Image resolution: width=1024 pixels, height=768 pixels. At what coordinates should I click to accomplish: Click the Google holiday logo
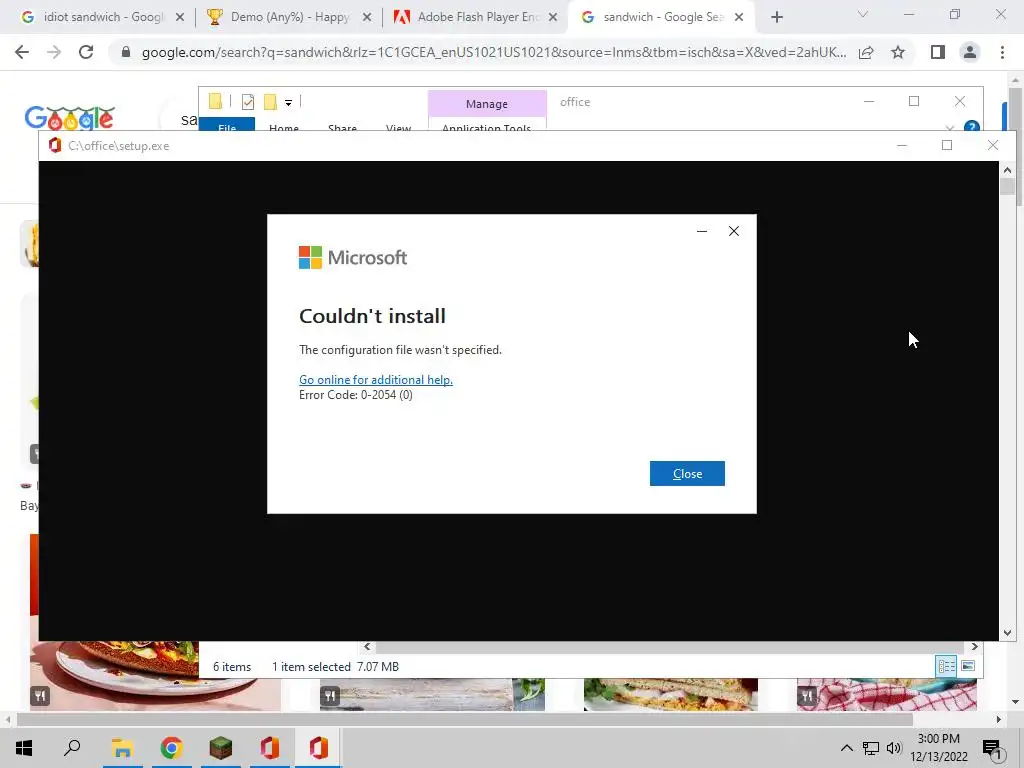(69, 118)
